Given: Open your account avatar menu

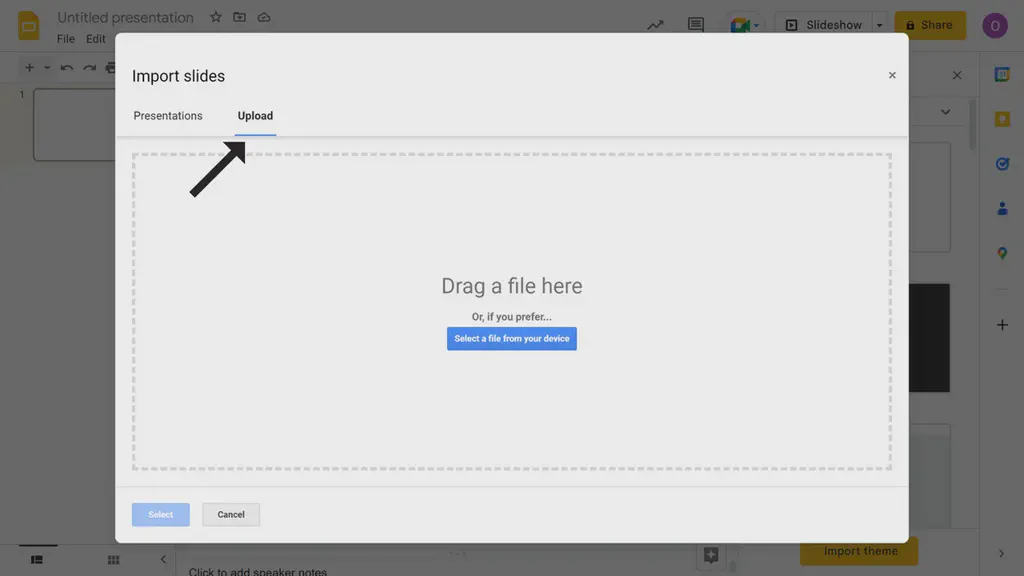Looking at the screenshot, I should 995,24.
